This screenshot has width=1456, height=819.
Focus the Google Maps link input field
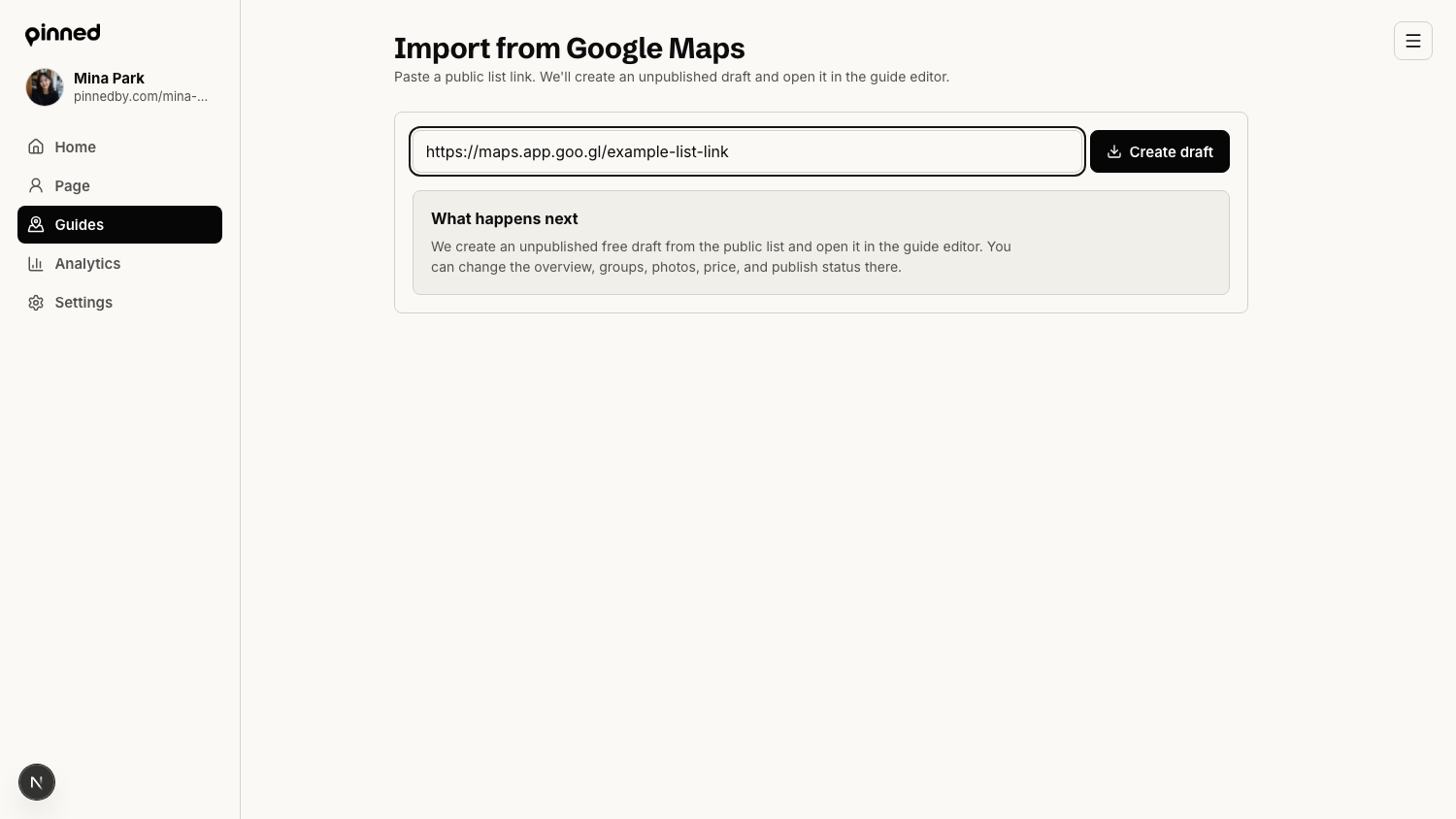click(747, 151)
